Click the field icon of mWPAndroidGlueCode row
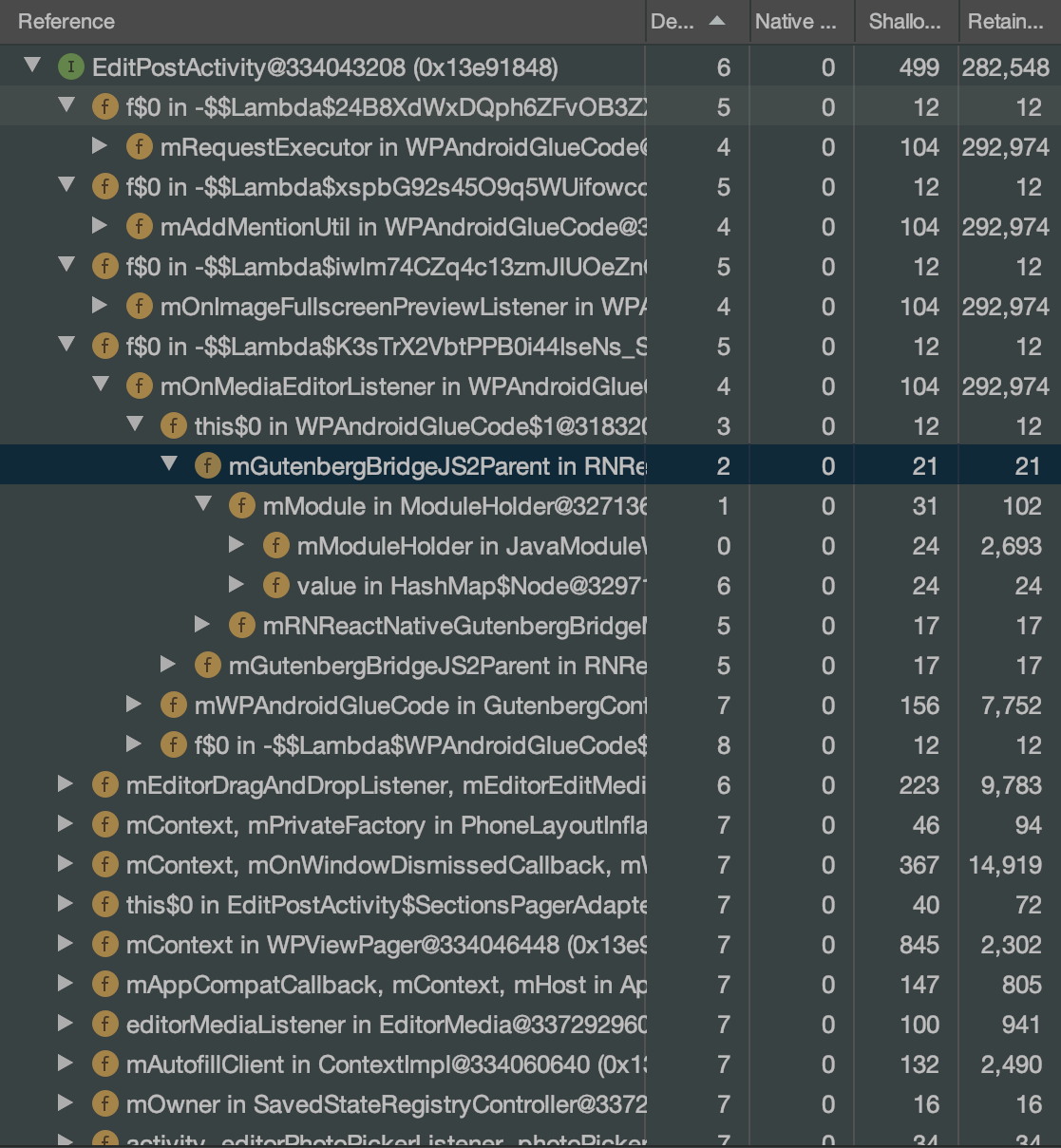 pos(173,705)
